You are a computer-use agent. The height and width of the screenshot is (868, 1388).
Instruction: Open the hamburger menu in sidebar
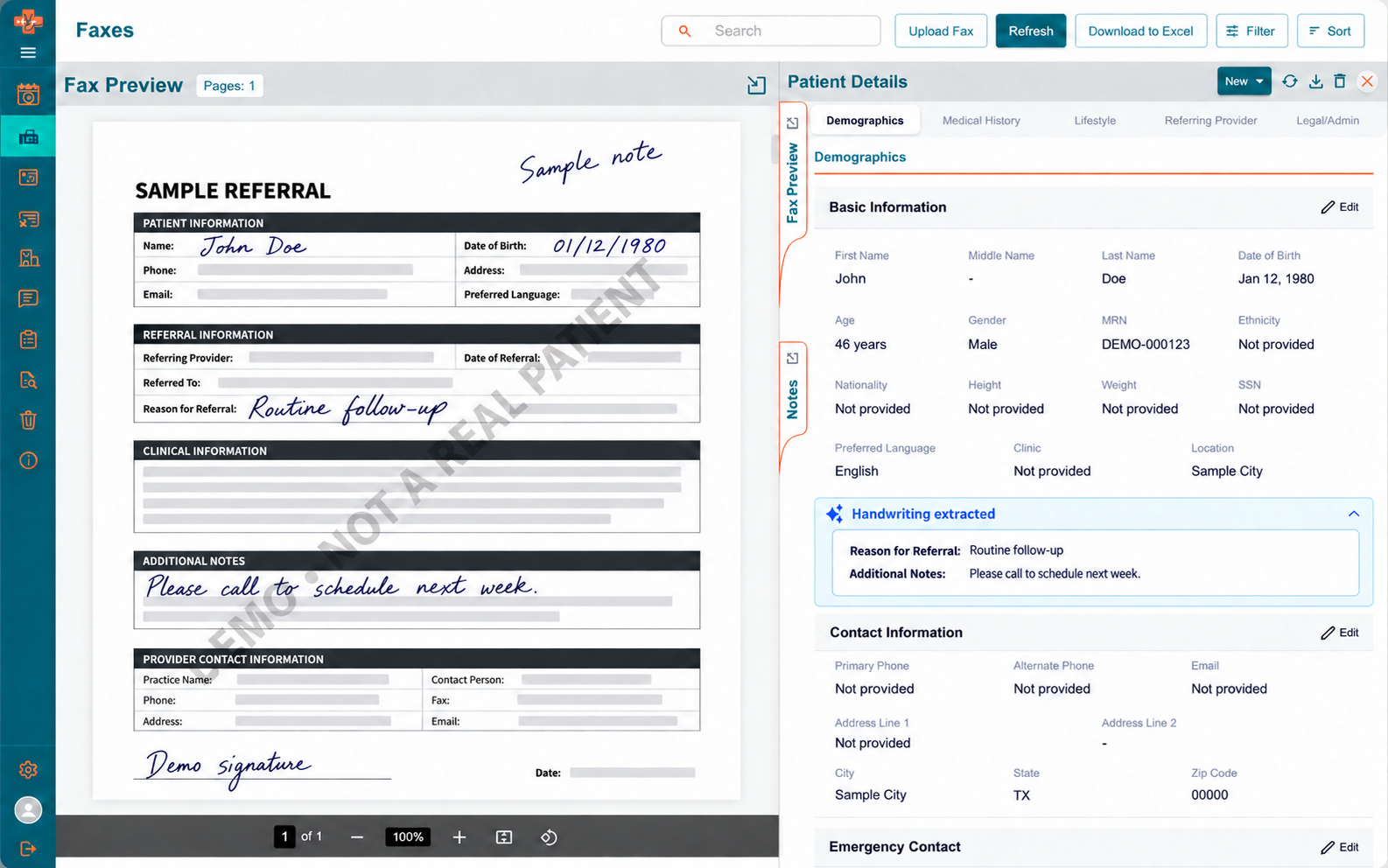[x=28, y=52]
